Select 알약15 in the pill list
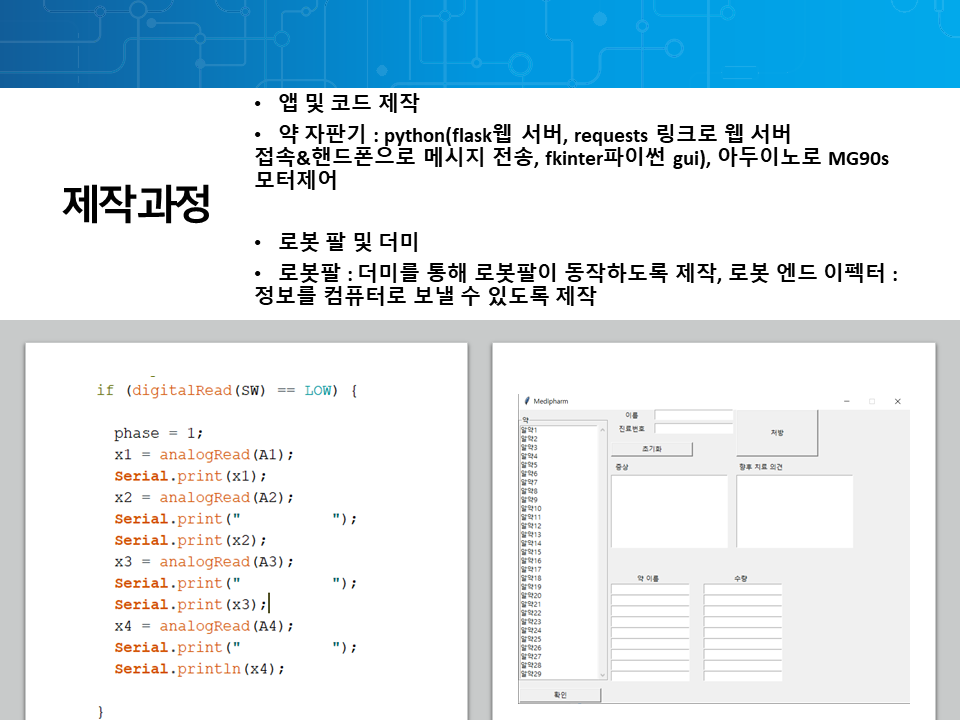Image resolution: width=960 pixels, height=720 pixels. click(x=531, y=552)
